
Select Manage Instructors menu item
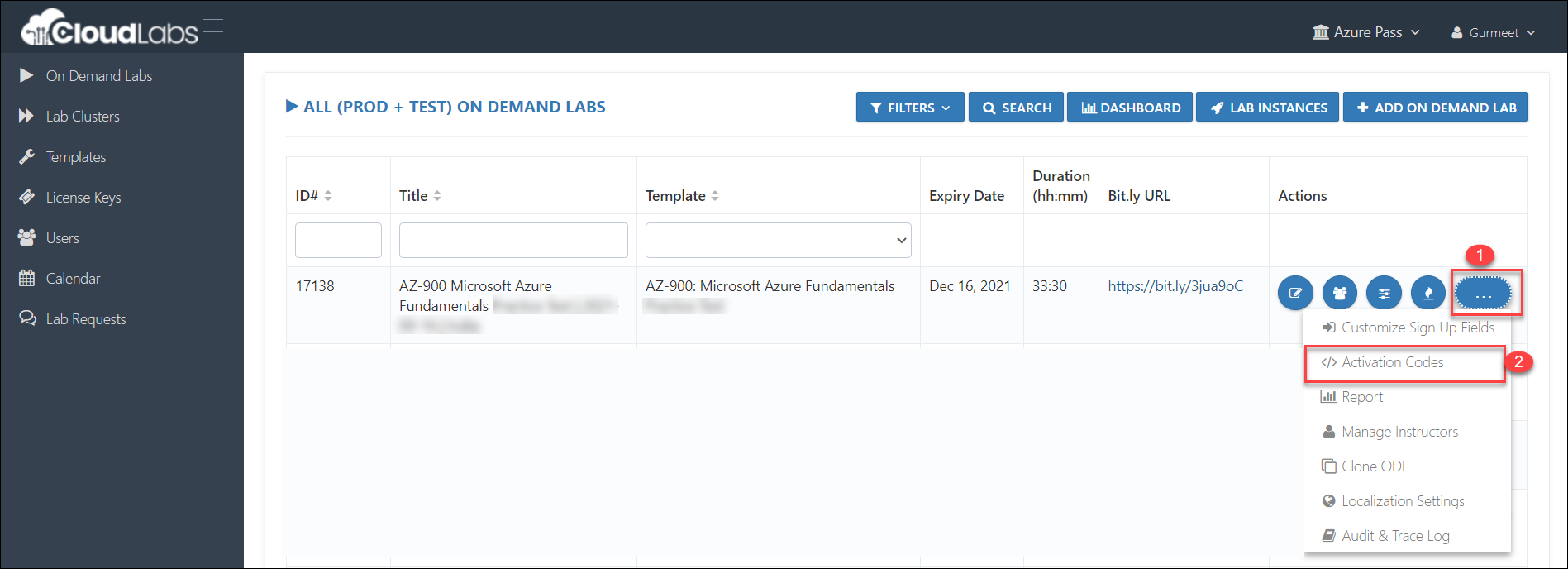coord(1408,432)
